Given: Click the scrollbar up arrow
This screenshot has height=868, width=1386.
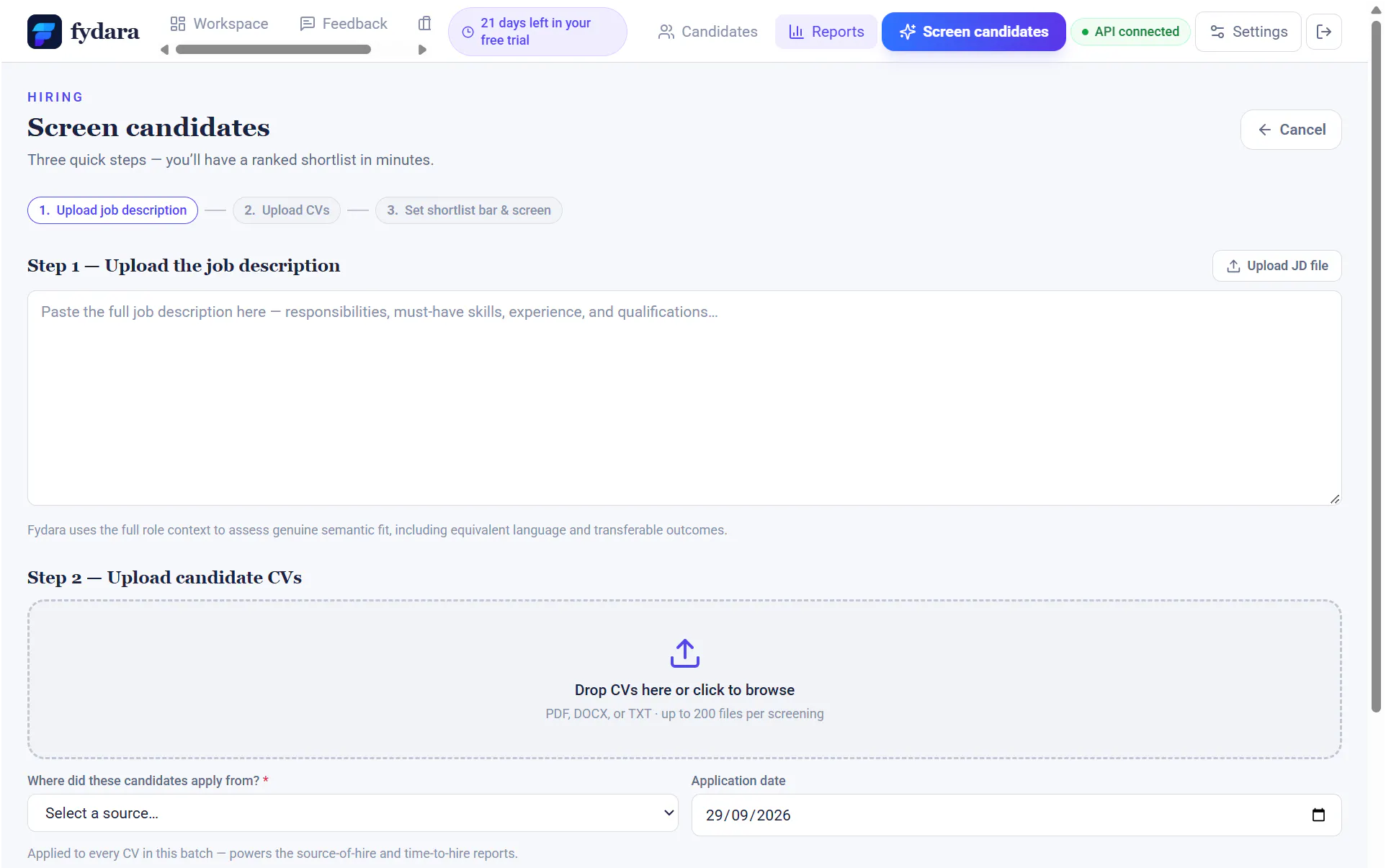Looking at the screenshot, I should 1376,10.
